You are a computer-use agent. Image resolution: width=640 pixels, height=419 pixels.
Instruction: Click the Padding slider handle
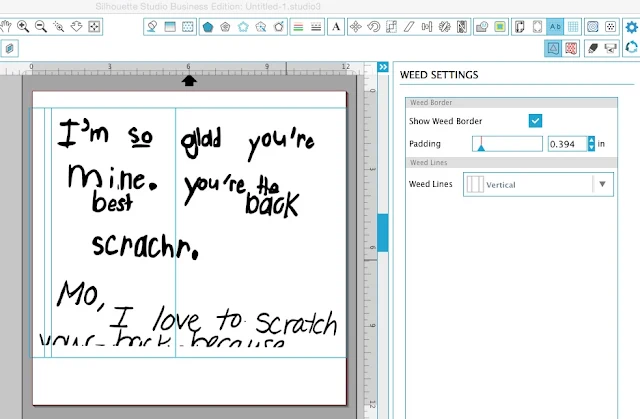pos(481,145)
